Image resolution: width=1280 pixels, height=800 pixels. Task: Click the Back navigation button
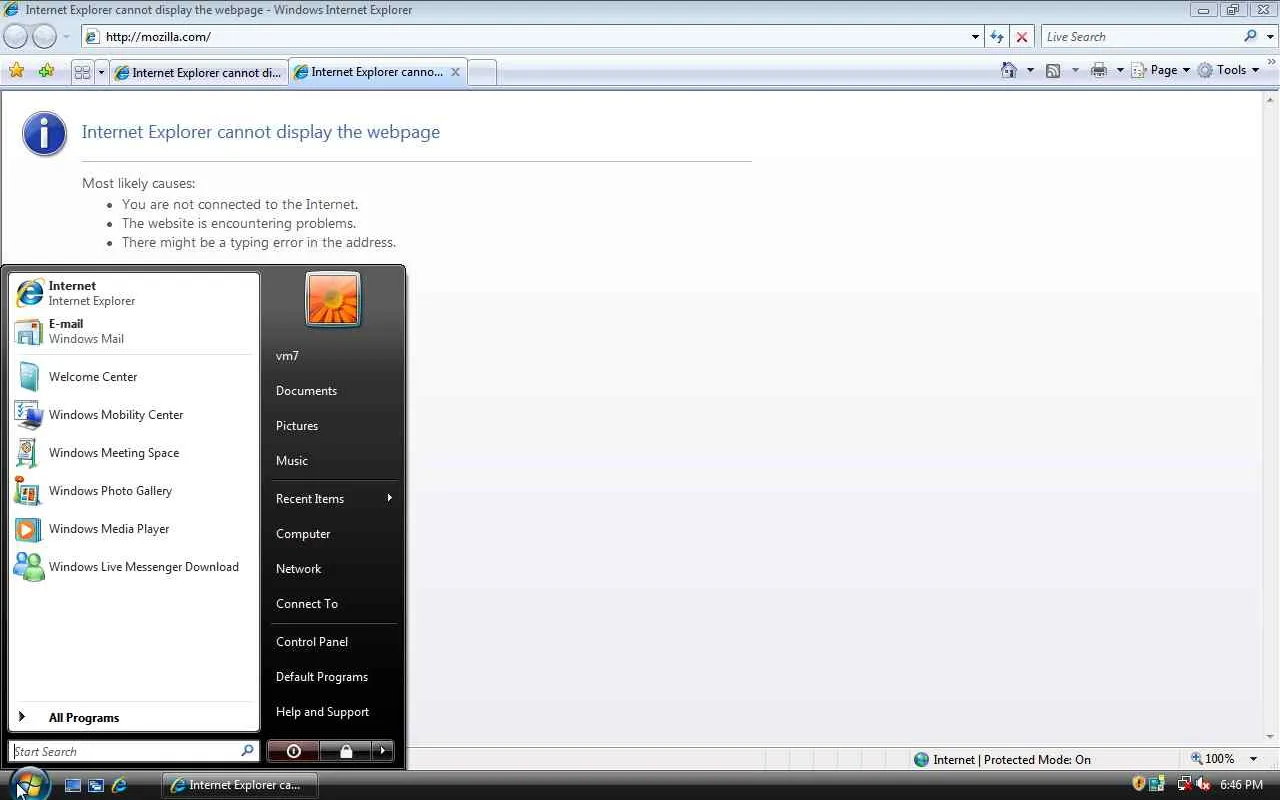[x=16, y=37]
